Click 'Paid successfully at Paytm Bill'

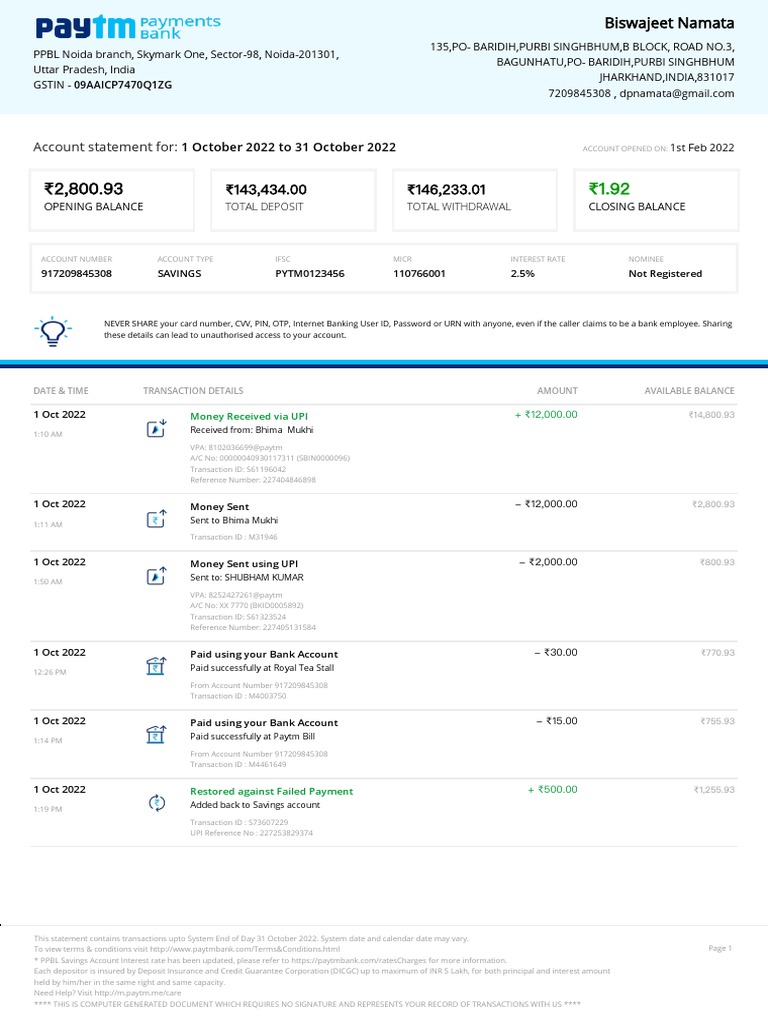253,736
